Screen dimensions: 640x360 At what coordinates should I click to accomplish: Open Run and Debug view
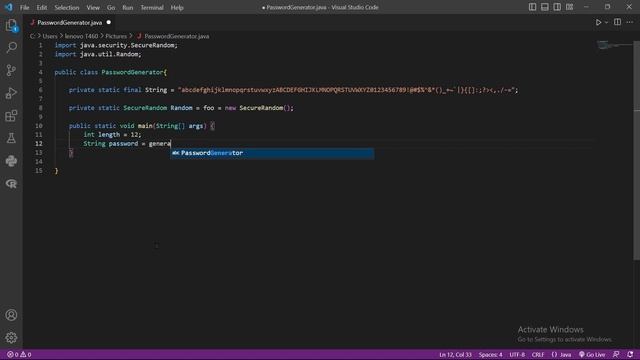click(11, 93)
